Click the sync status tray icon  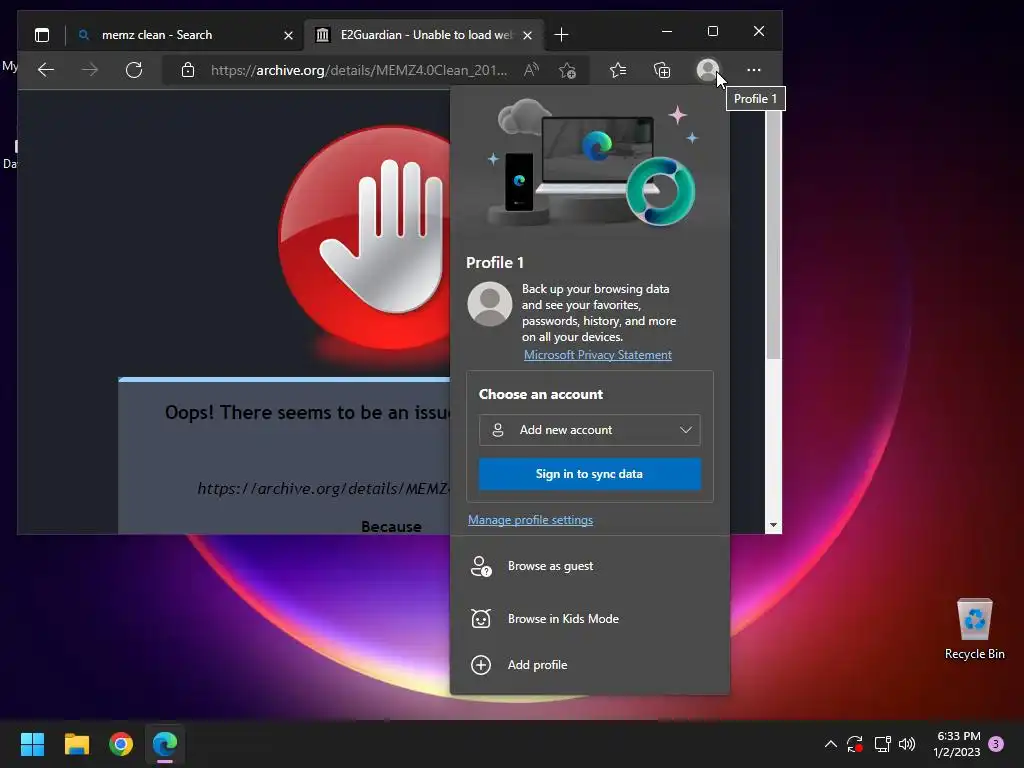pyautogui.click(x=855, y=744)
